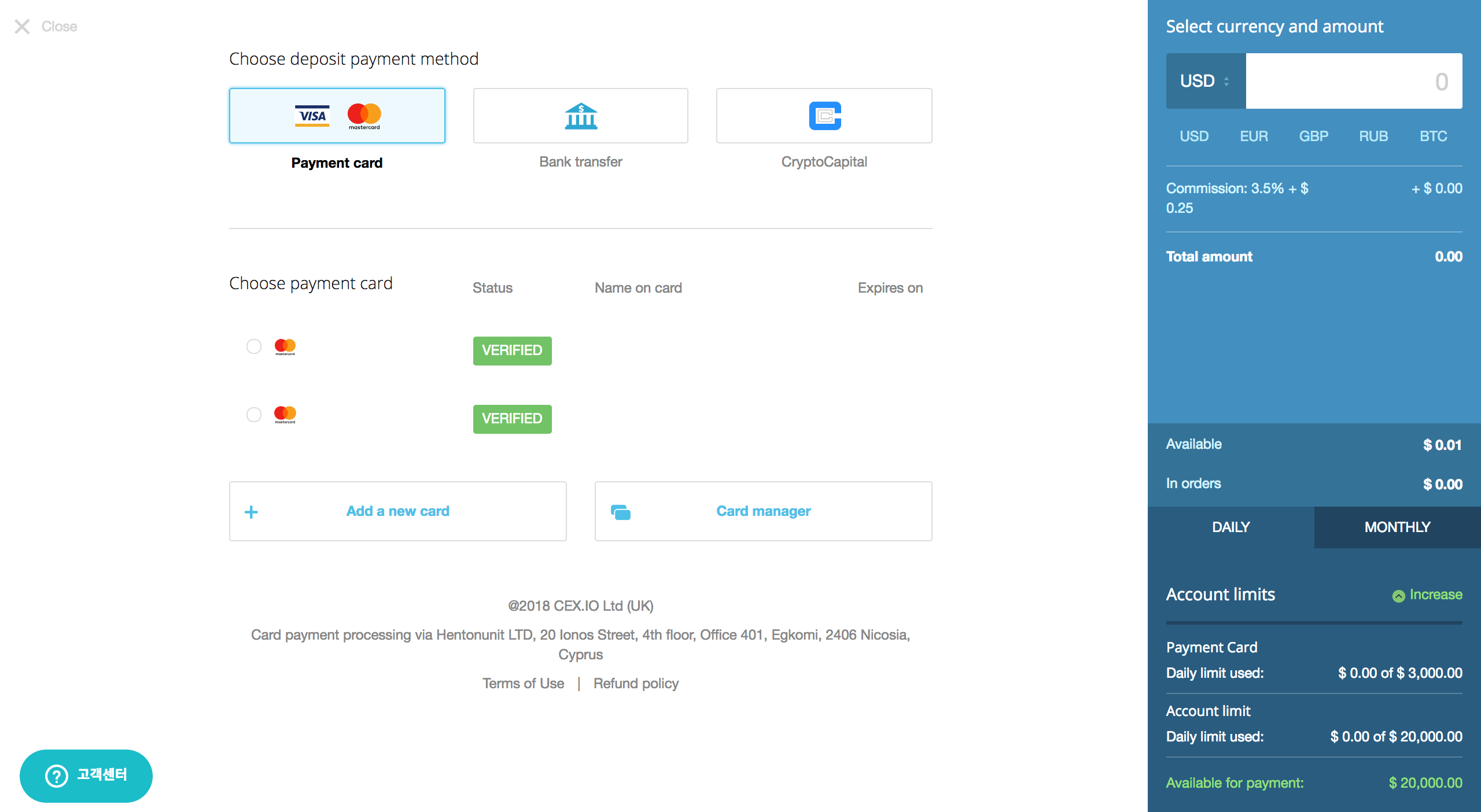This screenshot has width=1481, height=812.
Task: Click the $ 0.00 of $ 3,000.00 limit value
Action: [x=1400, y=673]
